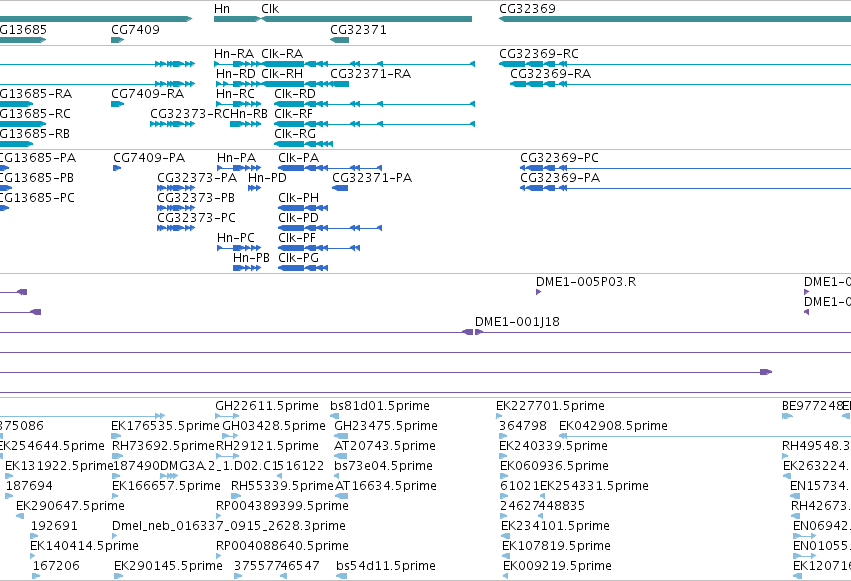Select the CG7409-RA transcript label

pyautogui.click(x=147, y=94)
